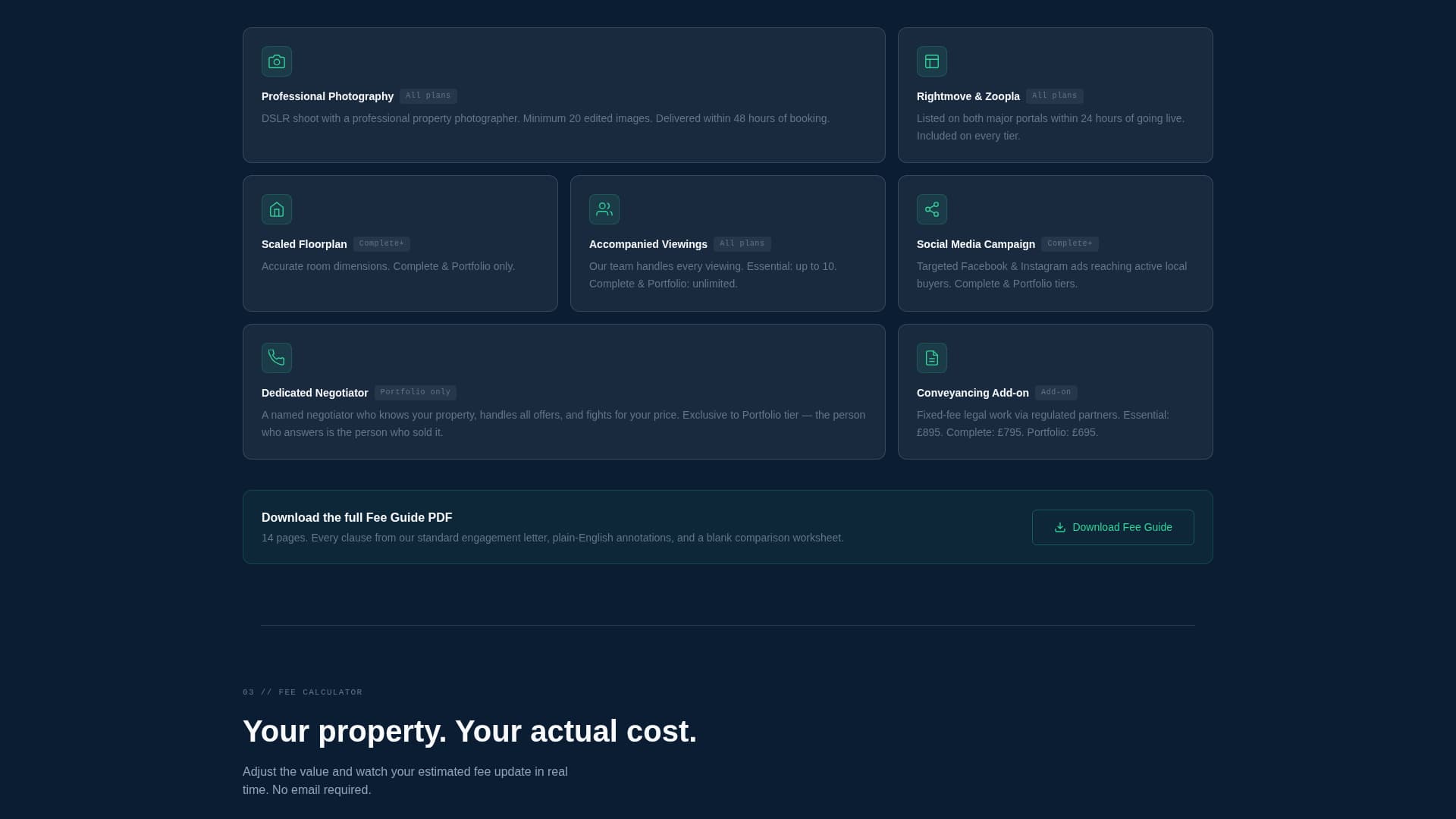Click the Portfolio only badge

416,392
